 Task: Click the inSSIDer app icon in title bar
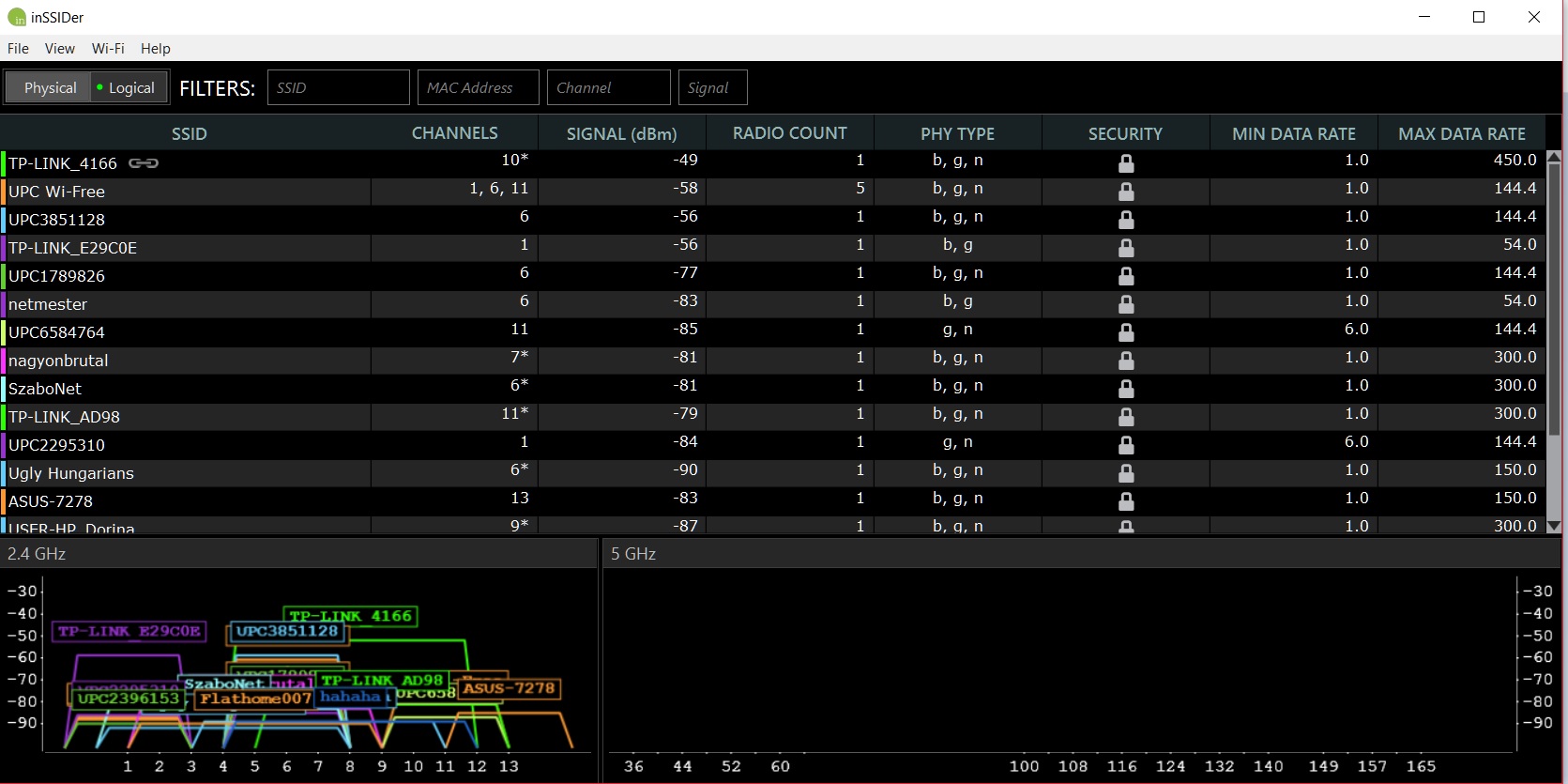pyautogui.click(x=17, y=17)
